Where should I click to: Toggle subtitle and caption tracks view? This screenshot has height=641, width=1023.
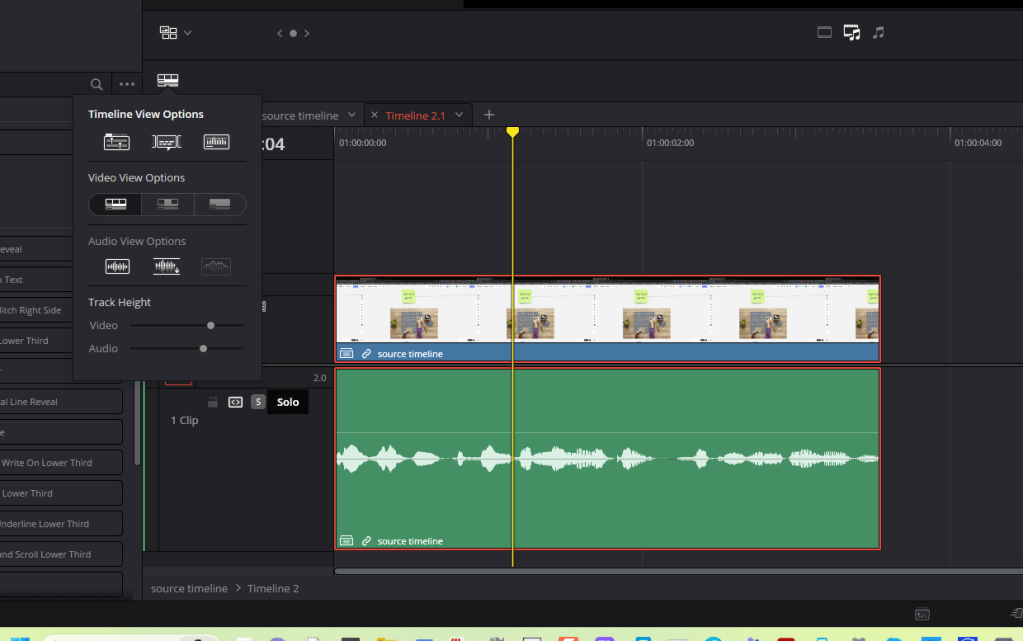coord(166,142)
